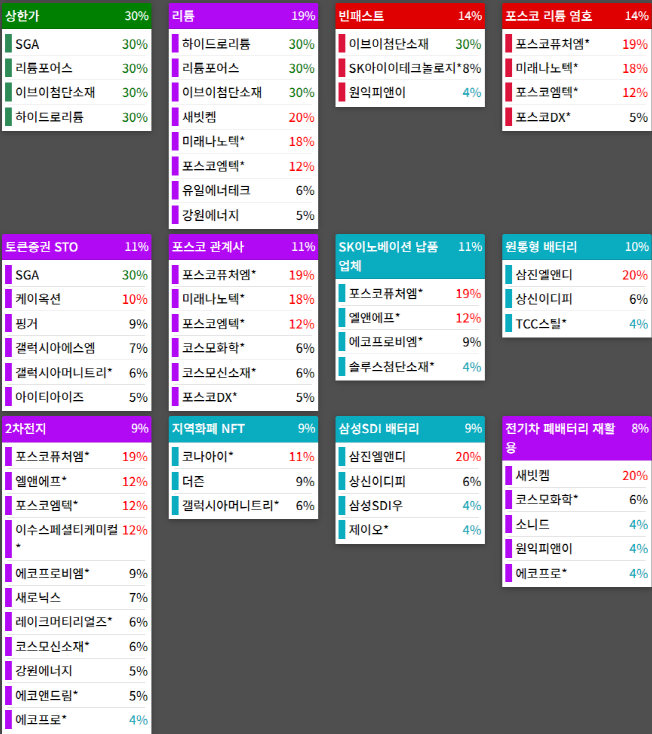Select 포스코DX* in 포스코 리튬 염호 card
This screenshot has width=652, height=734.
pos(577,117)
